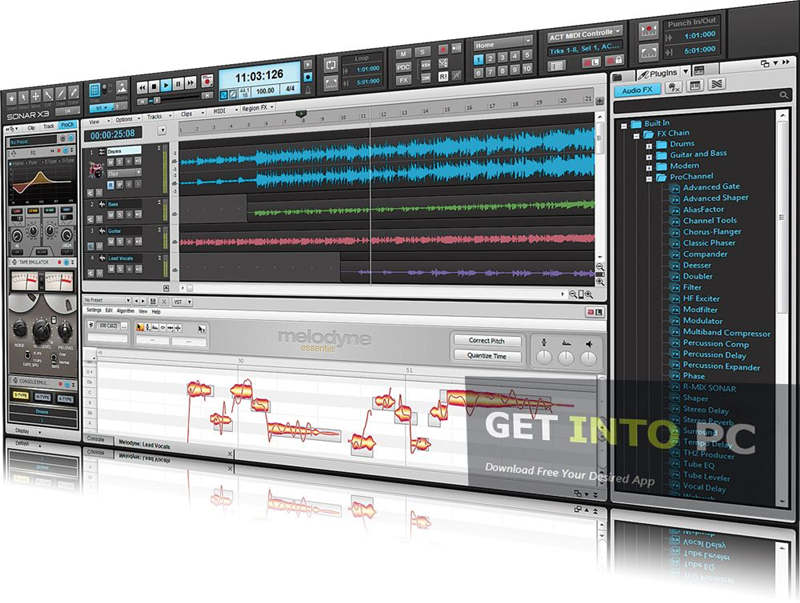This screenshot has width=800, height=603.
Task: Select the Smart tool star icon
Action: (11, 97)
